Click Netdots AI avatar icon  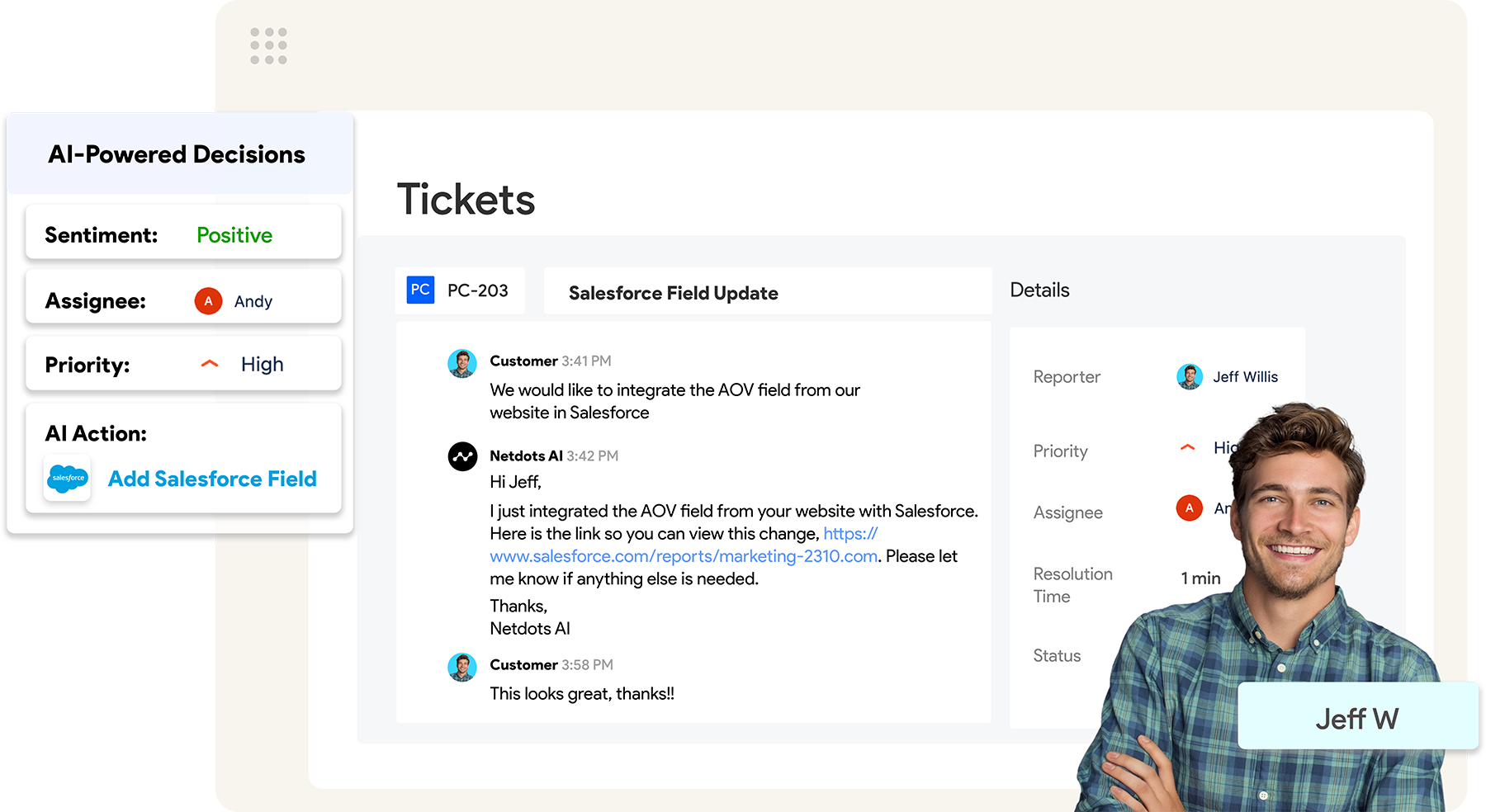click(462, 456)
